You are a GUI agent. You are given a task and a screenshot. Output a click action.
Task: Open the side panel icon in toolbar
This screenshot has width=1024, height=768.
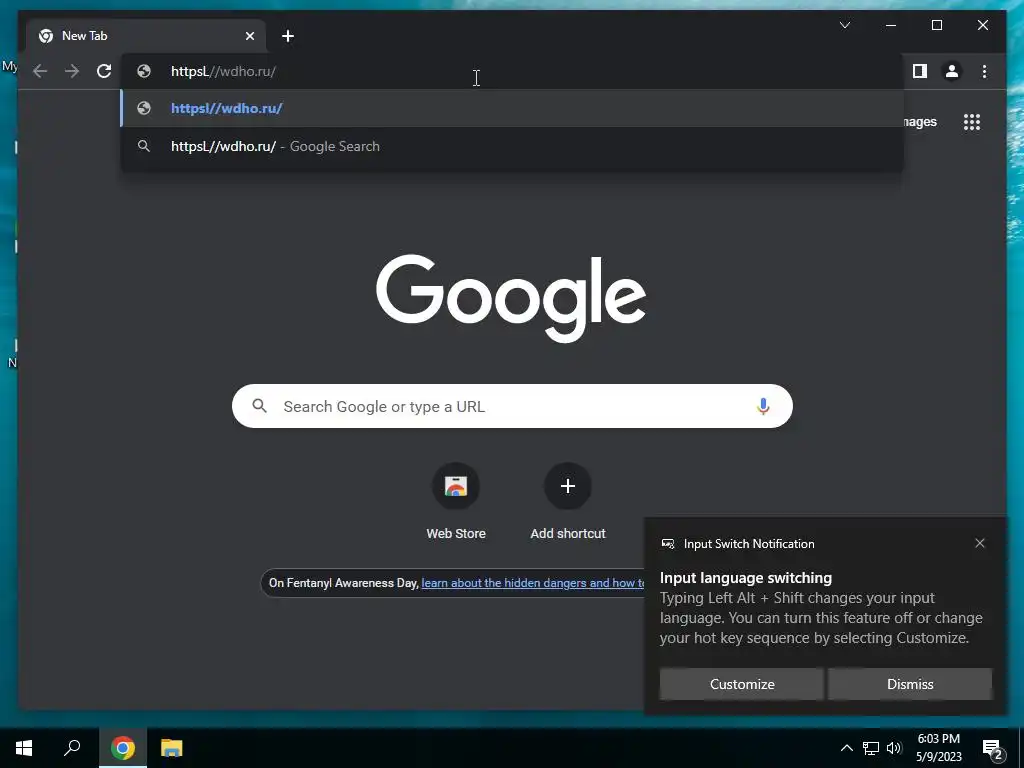pos(920,71)
